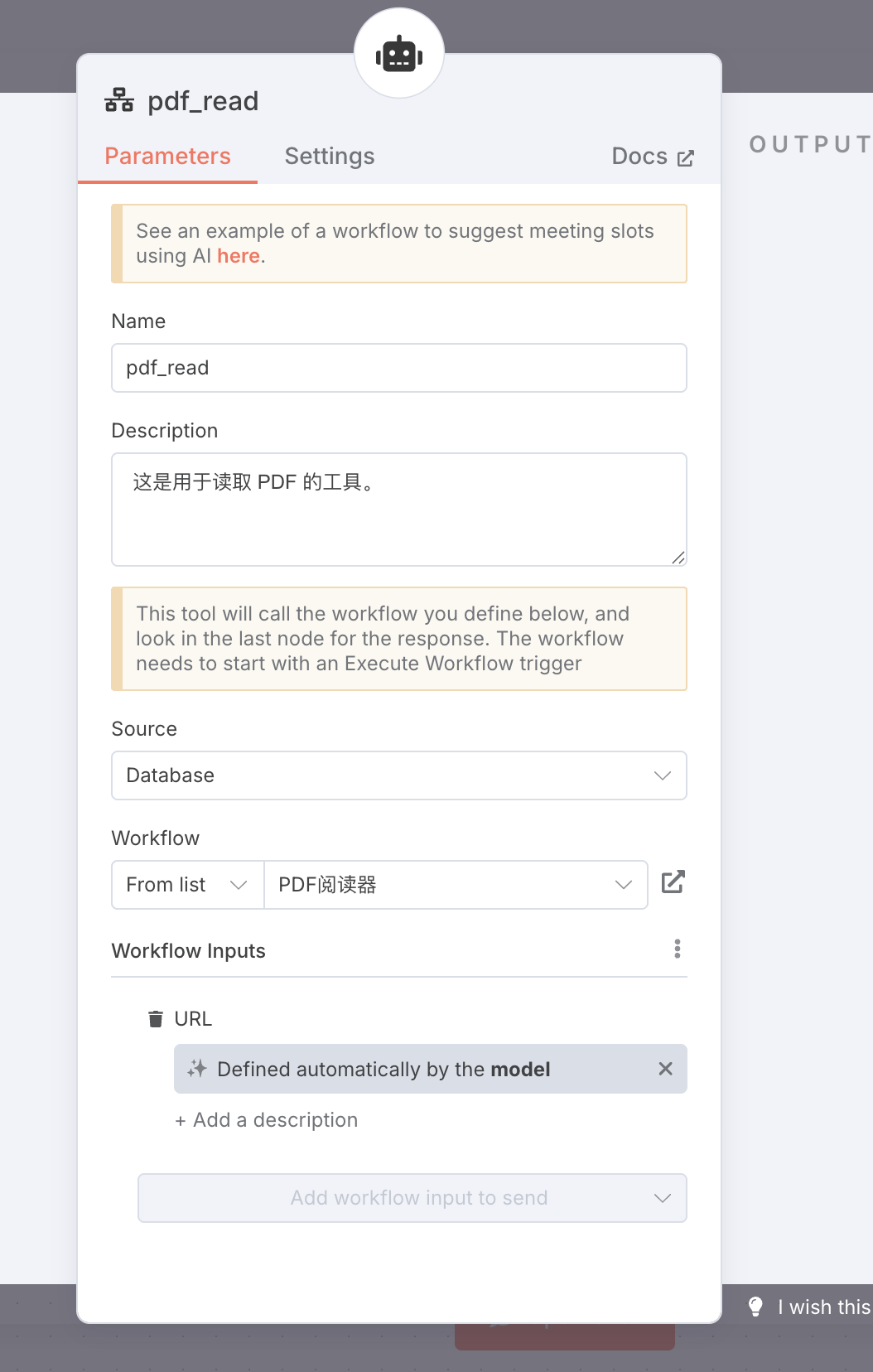Open selected workflow in new tab icon
Image resolution: width=873 pixels, height=1372 pixels.
pos(673,882)
